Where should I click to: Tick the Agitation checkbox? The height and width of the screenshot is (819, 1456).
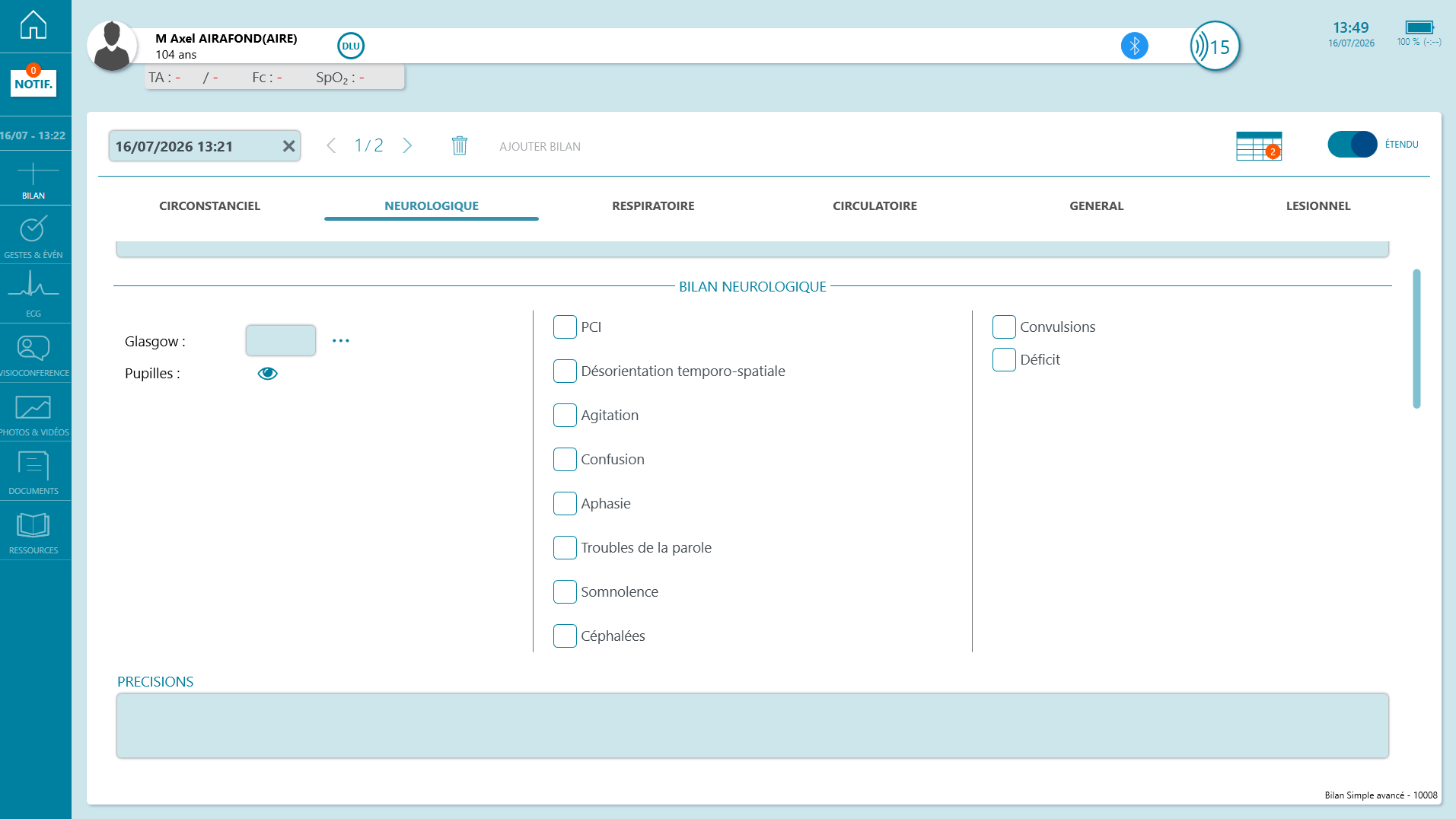click(565, 415)
